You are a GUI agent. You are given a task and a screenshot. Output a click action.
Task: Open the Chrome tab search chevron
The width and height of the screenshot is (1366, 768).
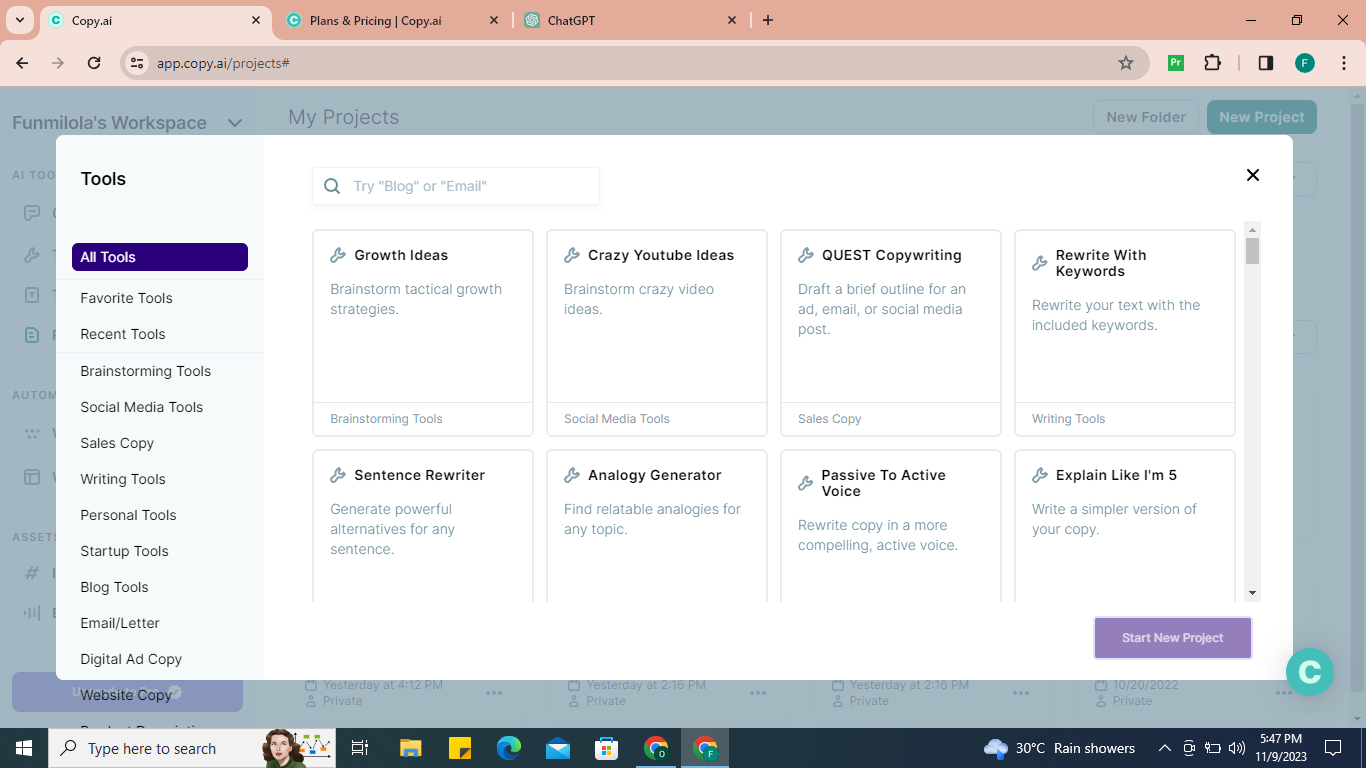tap(19, 20)
